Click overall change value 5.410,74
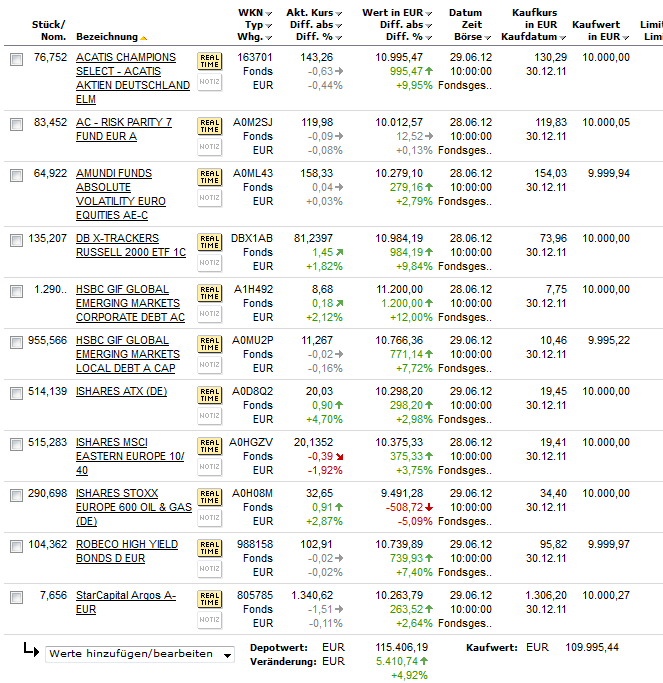663x683 pixels. (397, 661)
